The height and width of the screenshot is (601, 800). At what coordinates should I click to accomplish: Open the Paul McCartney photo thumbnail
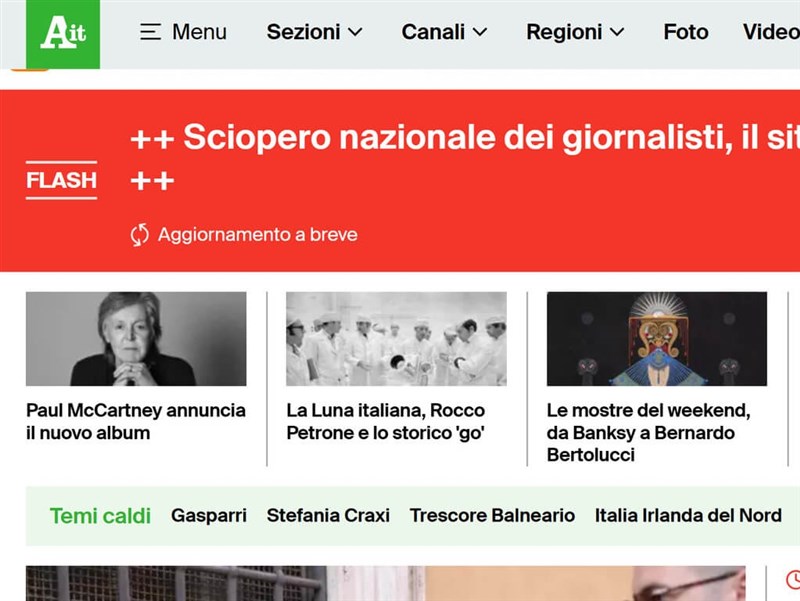tap(136, 339)
